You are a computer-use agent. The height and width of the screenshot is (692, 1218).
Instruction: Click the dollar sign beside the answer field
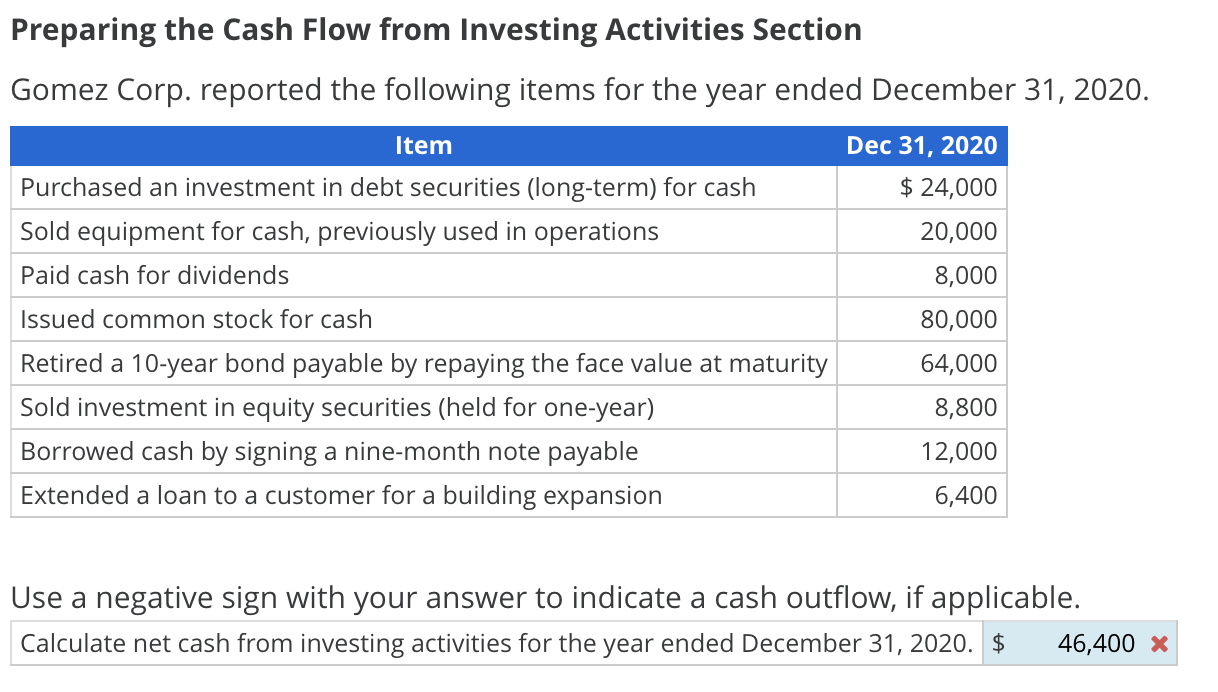point(996,644)
